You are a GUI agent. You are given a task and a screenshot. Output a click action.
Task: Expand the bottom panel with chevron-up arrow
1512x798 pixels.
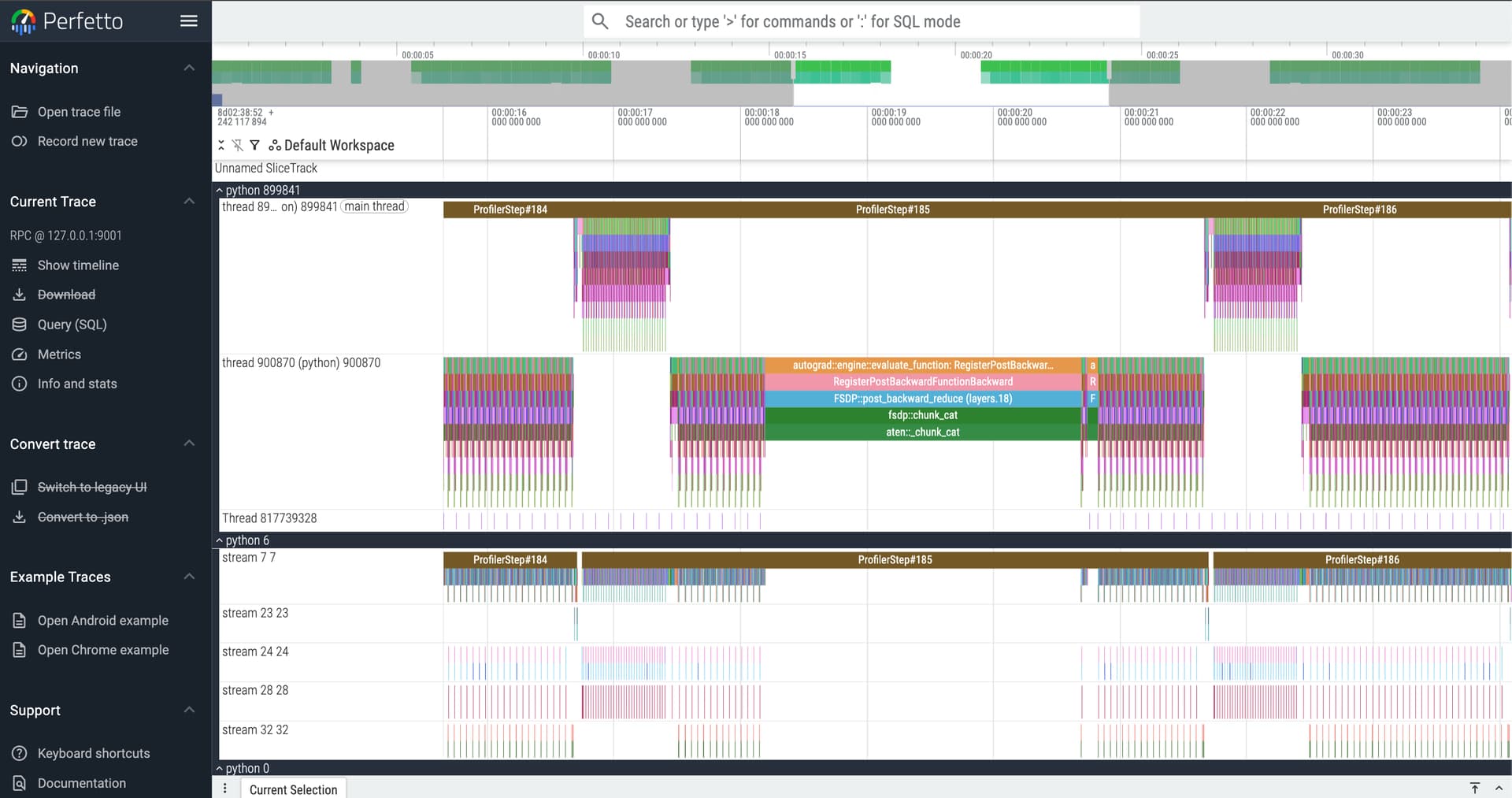1499,788
